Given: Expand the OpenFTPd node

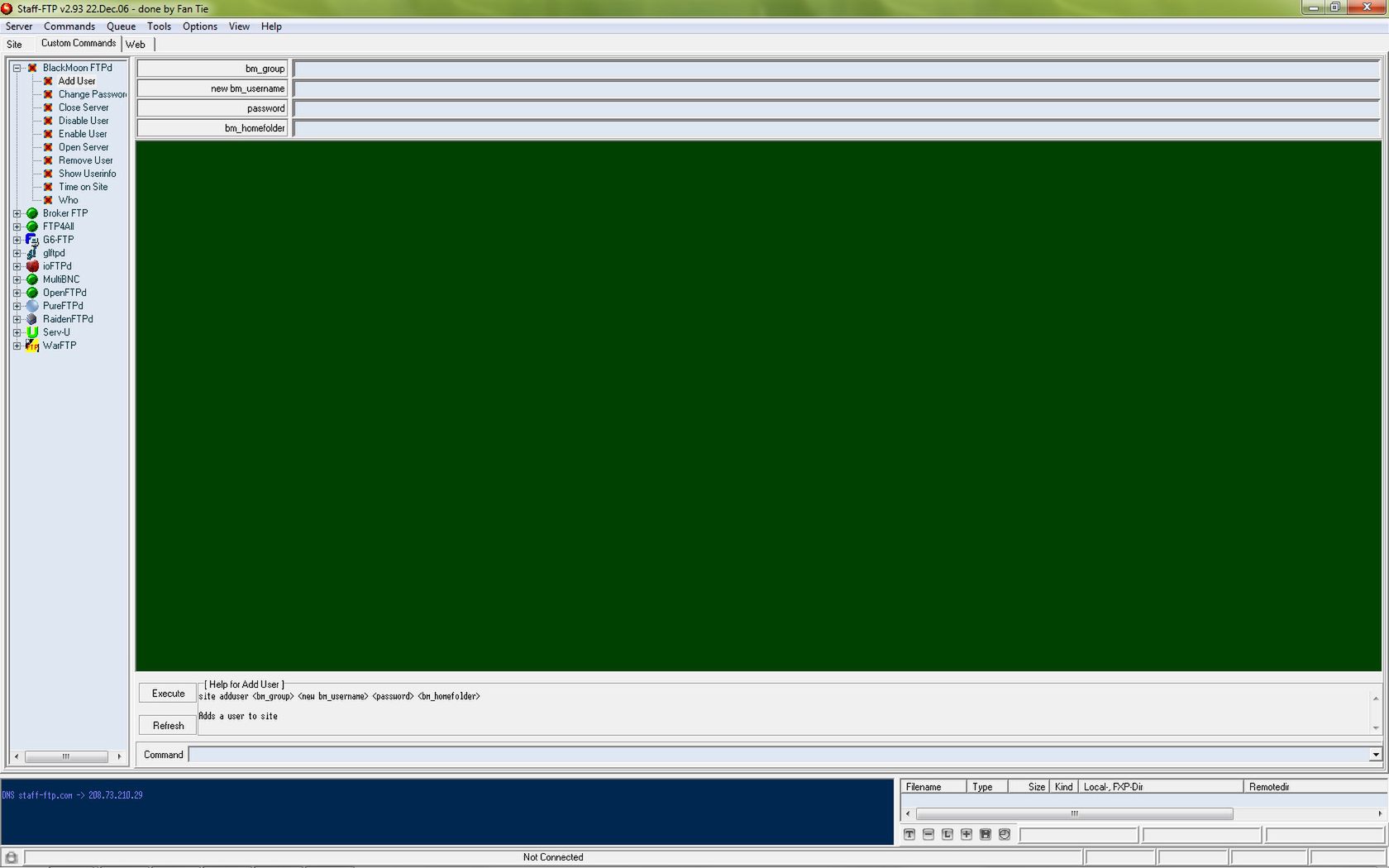Looking at the screenshot, I should coord(17,293).
